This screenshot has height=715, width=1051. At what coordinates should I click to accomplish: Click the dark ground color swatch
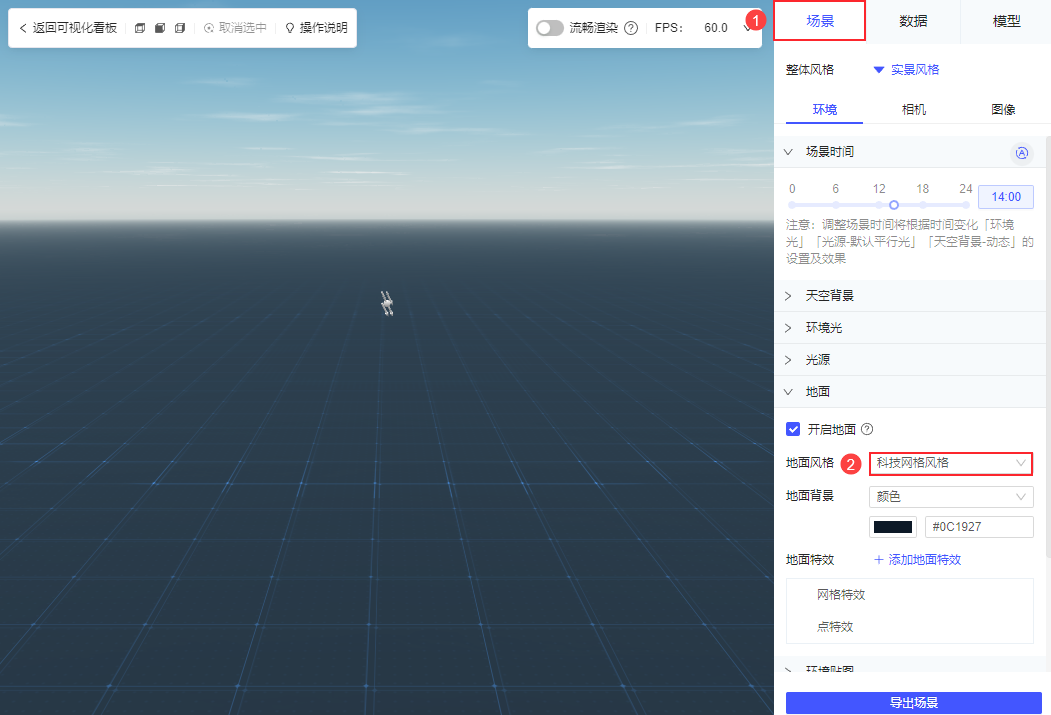point(893,527)
